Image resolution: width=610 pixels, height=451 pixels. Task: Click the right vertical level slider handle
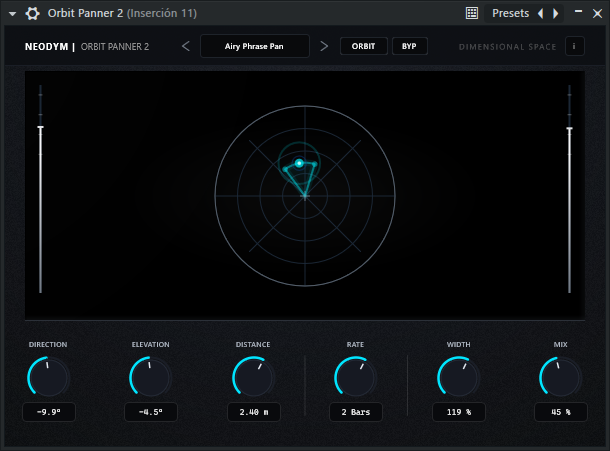coord(569,129)
